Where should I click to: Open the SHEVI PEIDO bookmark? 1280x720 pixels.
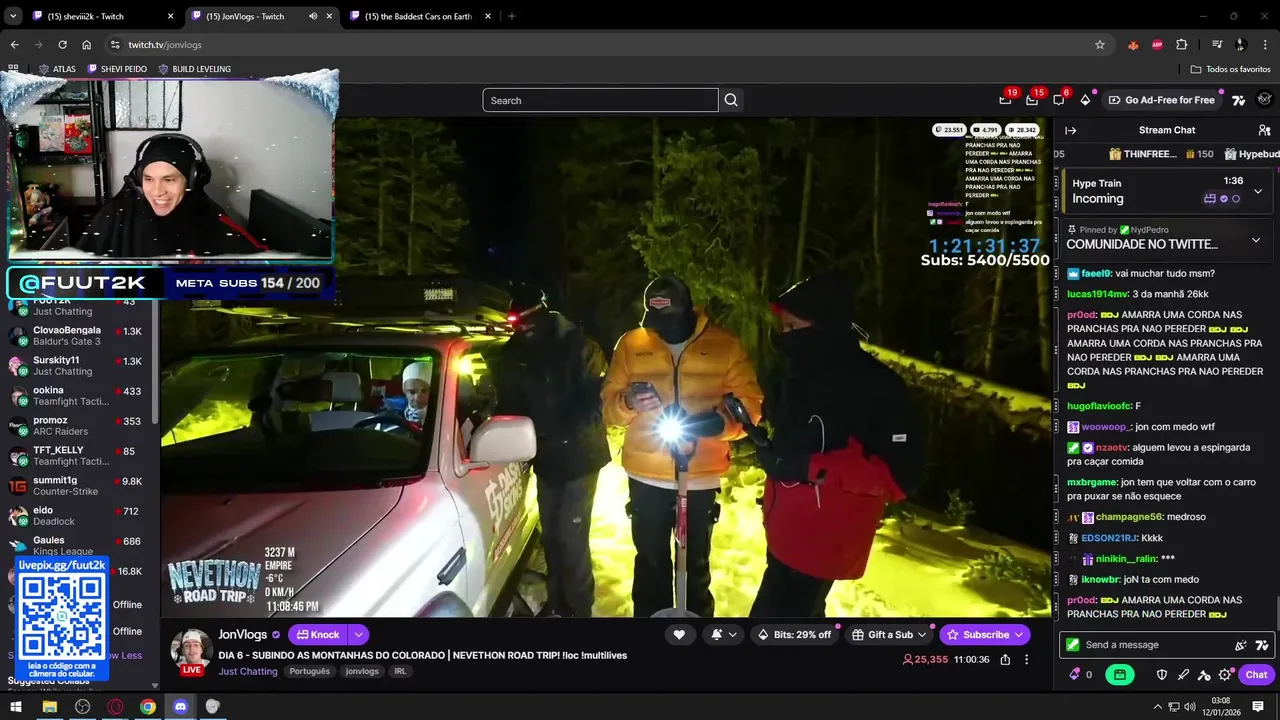117,69
